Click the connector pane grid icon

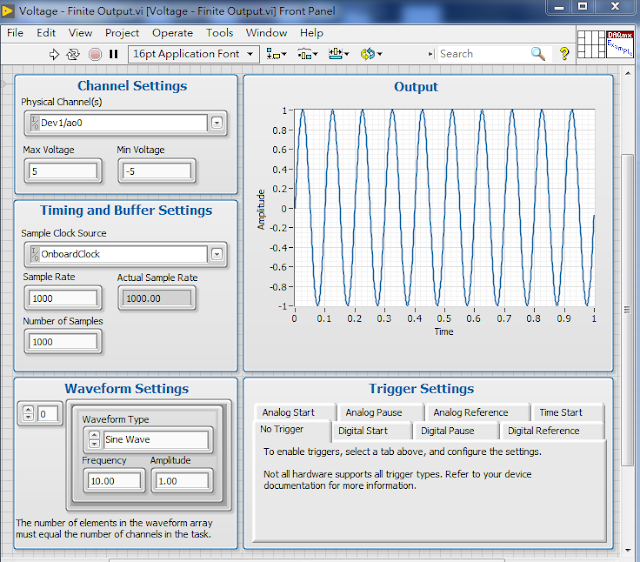coord(591,44)
